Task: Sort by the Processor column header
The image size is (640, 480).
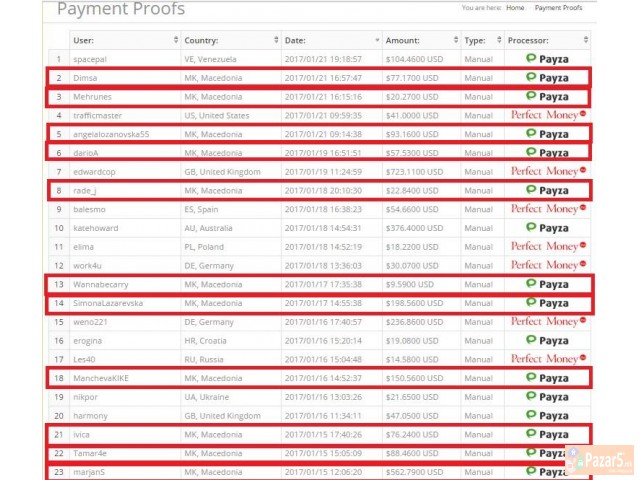Action: coord(583,40)
